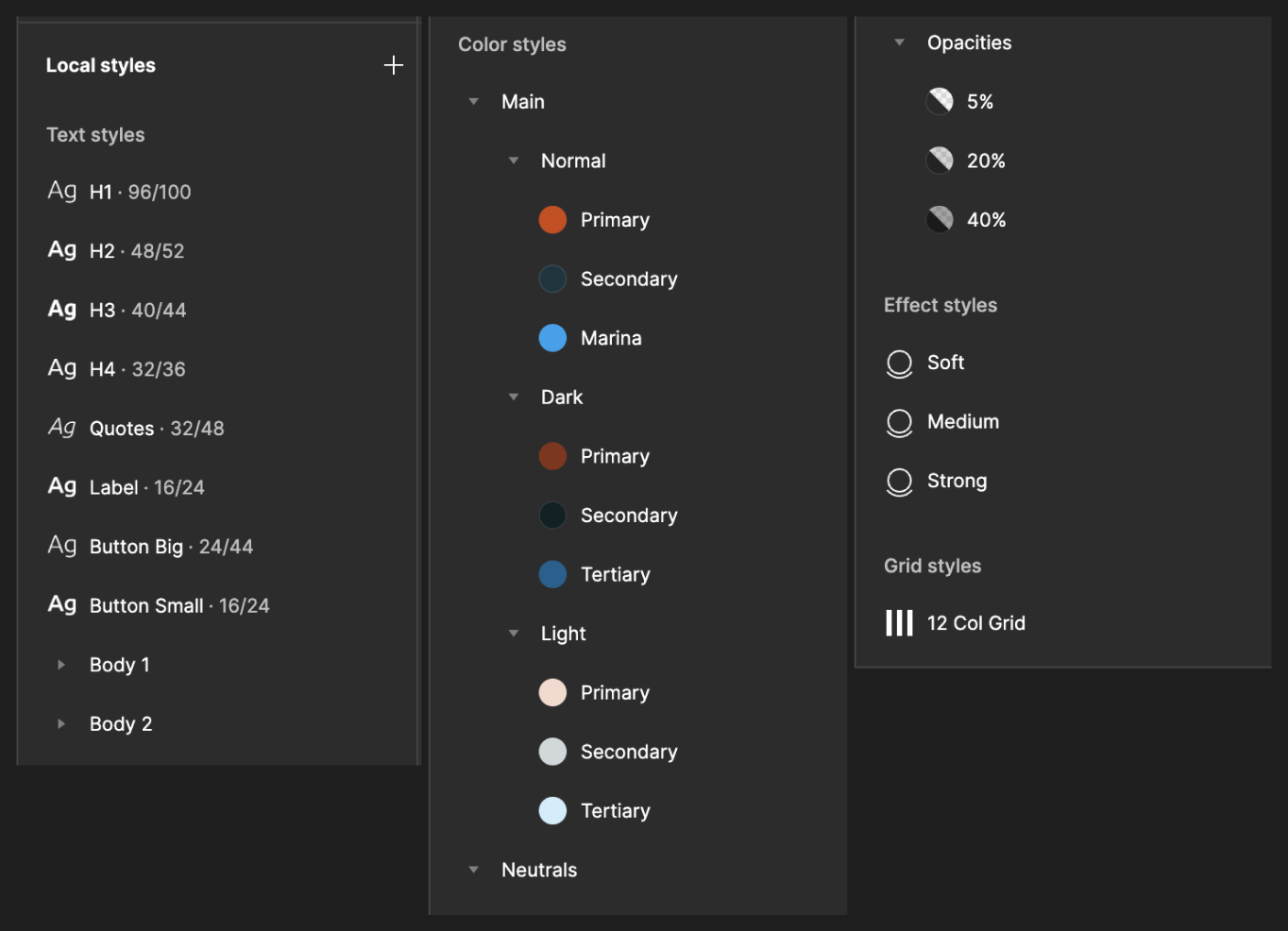1288x931 pixels.
Task: Click the 12 Col Grid icon
Action: point(899,623)
